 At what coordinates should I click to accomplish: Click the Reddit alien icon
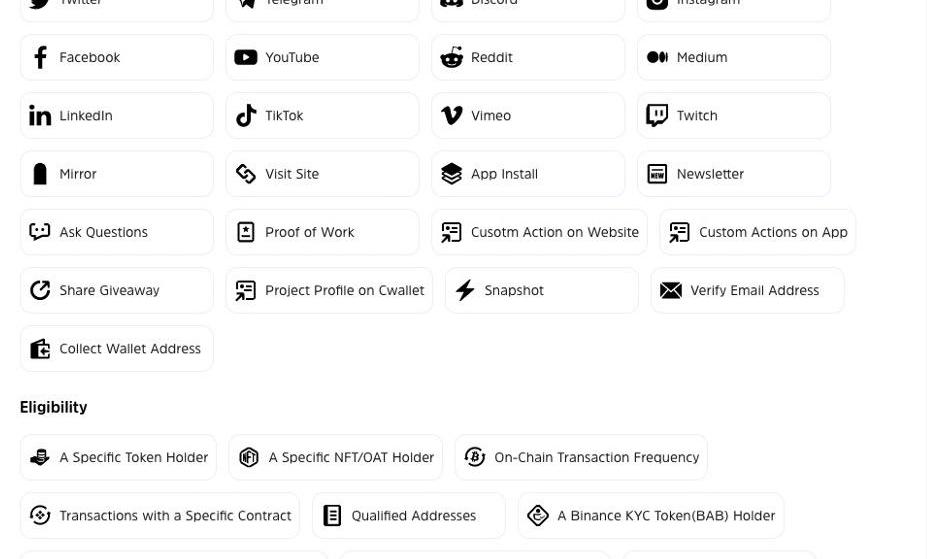pyautogui.click(x=452, y=58)
